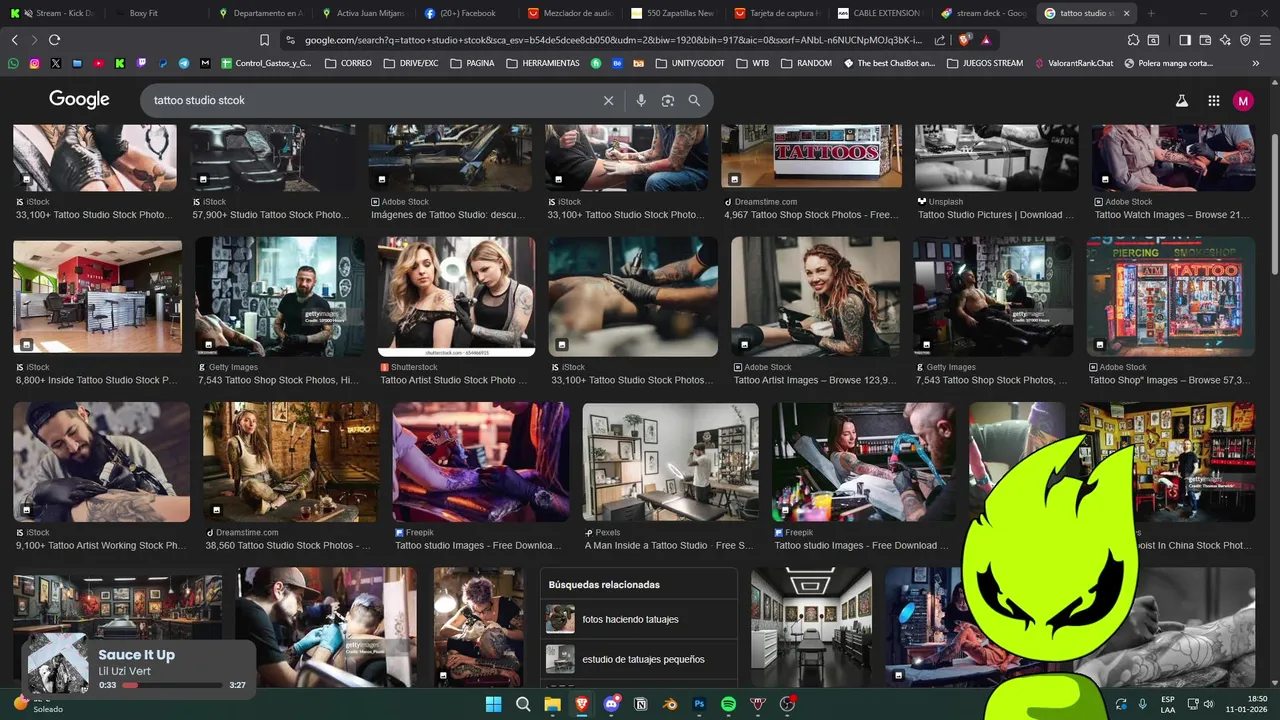Open Discord from the taskbar
The image size is (1280, 720).
611,704
